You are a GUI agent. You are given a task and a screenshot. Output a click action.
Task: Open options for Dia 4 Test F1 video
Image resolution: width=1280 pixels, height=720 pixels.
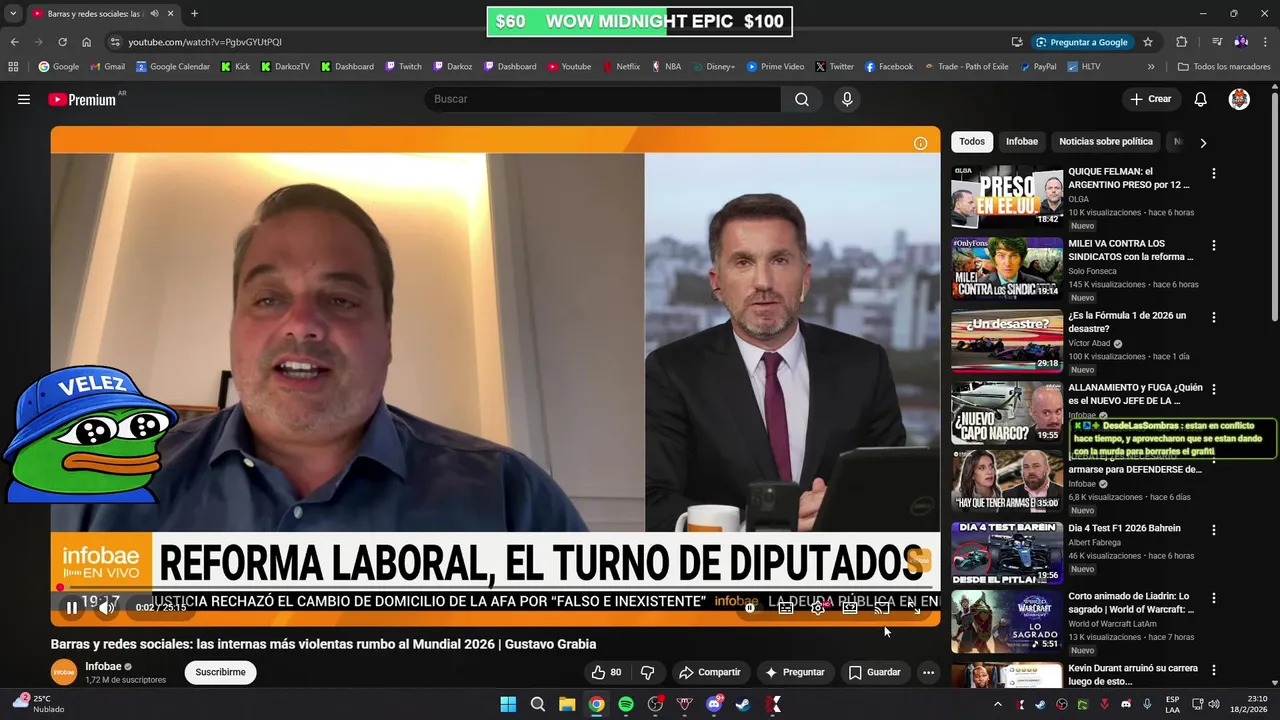coord(1214,530)
